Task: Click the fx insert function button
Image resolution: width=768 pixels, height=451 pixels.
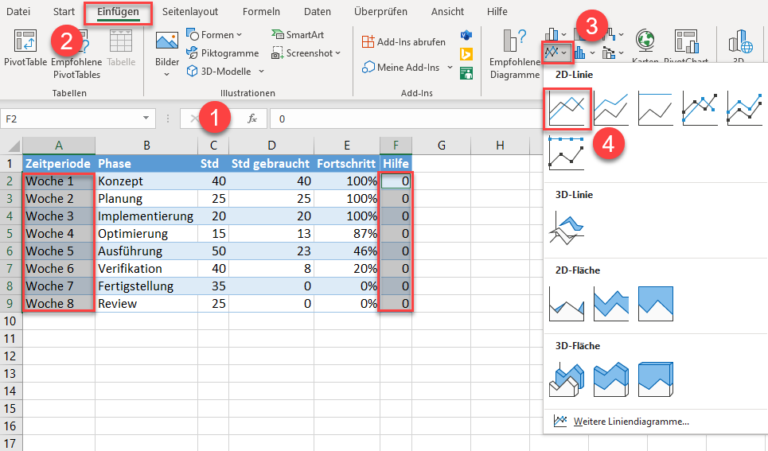Action: pos(252,119)
